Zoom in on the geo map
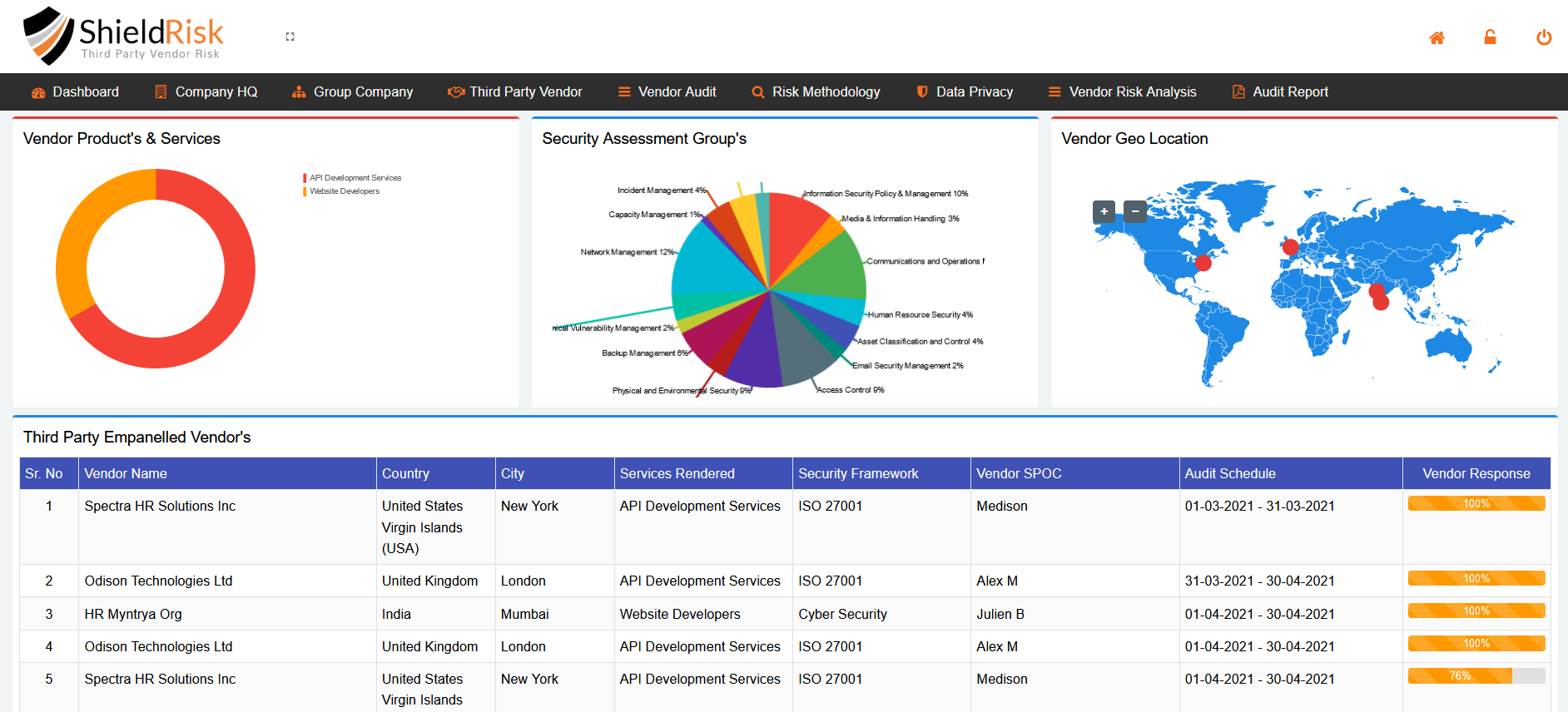This screenshot has height=712, width=1568. click(1104, 211)
